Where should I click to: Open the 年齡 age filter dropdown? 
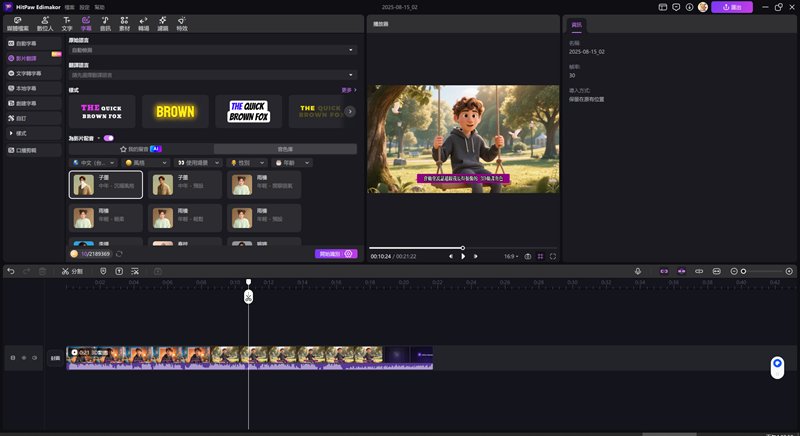292,163
